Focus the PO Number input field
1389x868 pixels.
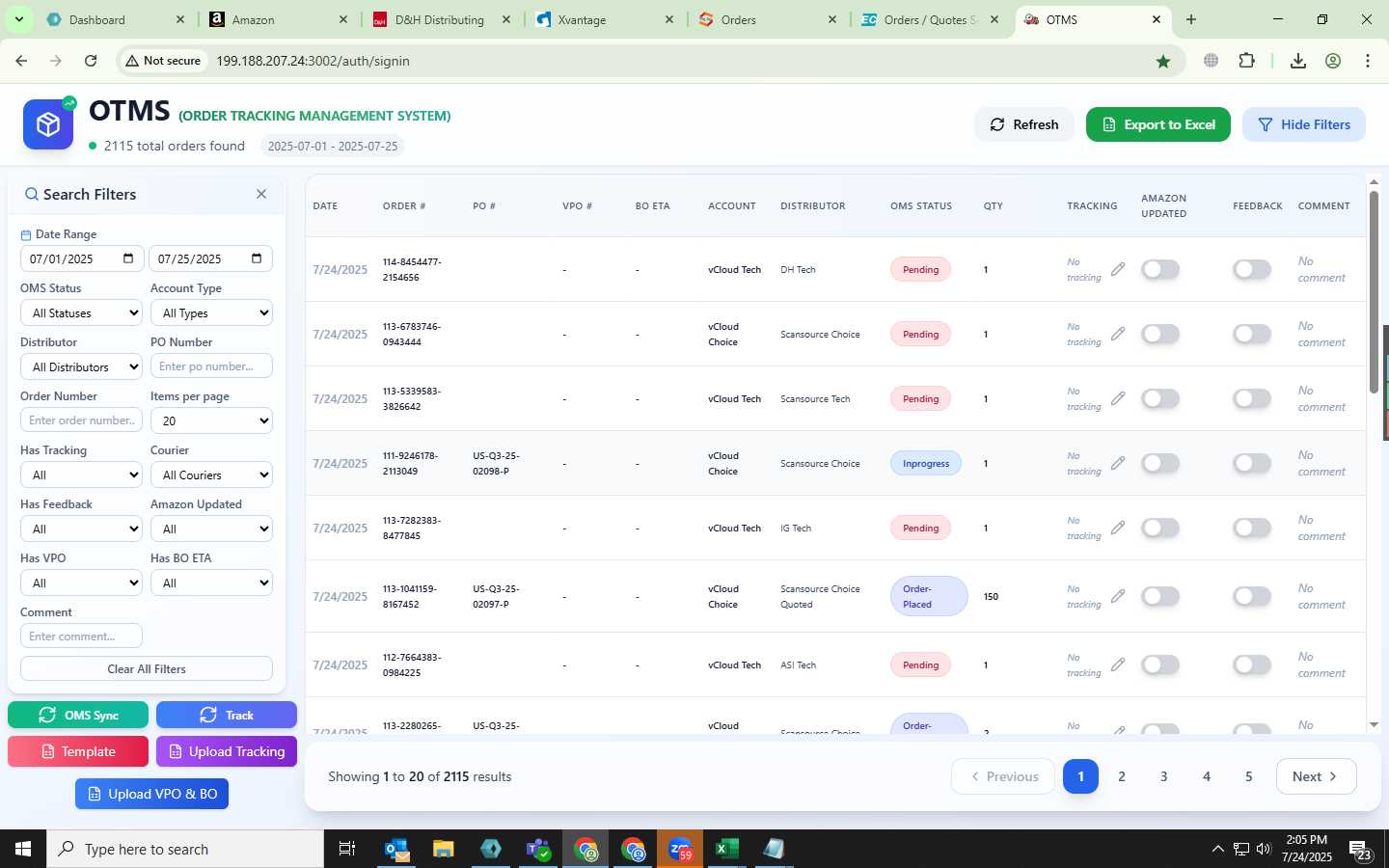[211, 366]
